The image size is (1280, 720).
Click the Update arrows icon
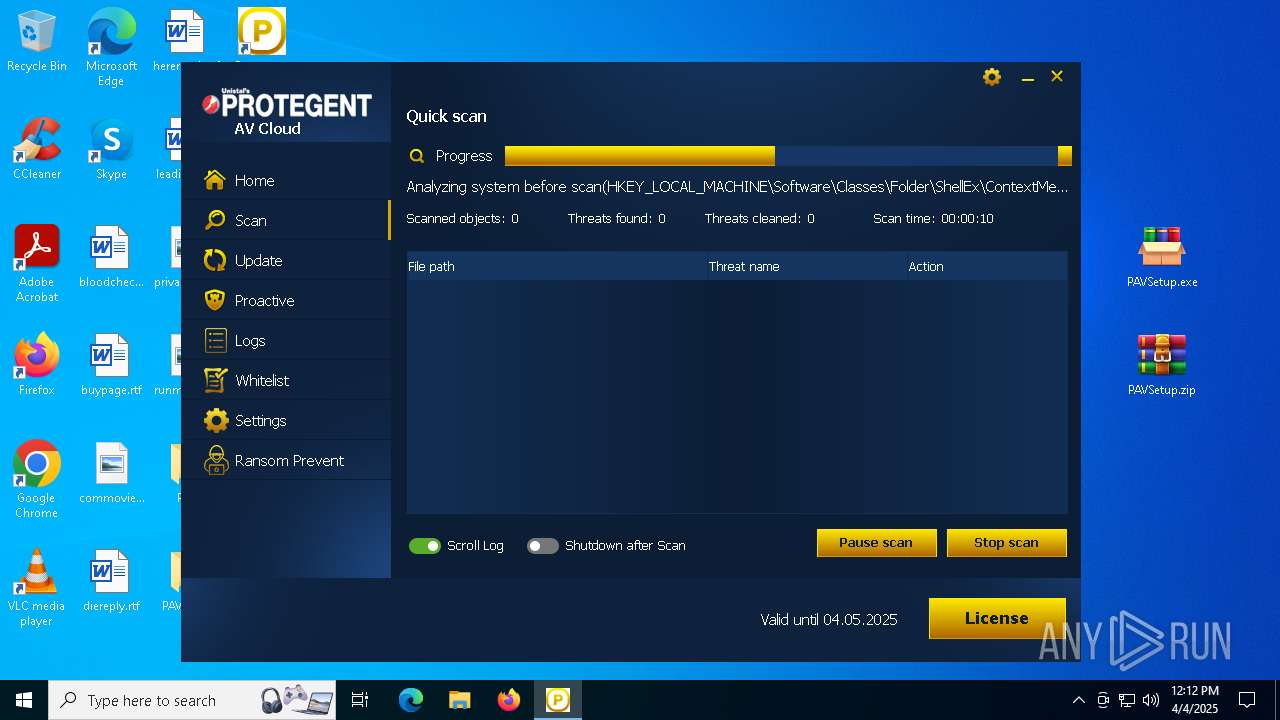215,260
